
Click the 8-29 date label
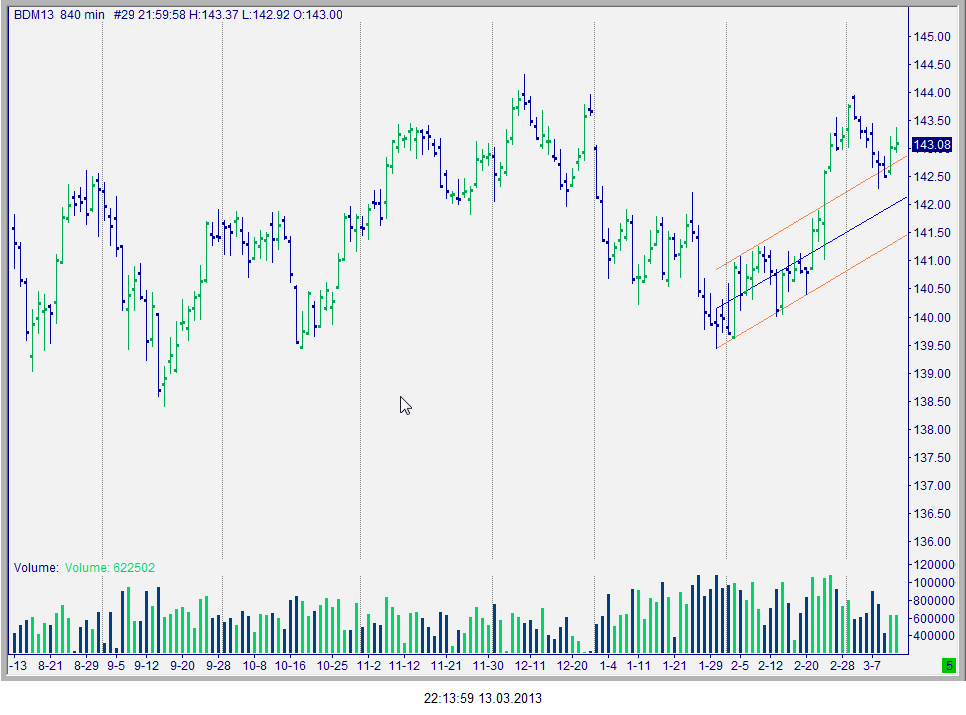[86, 666]
